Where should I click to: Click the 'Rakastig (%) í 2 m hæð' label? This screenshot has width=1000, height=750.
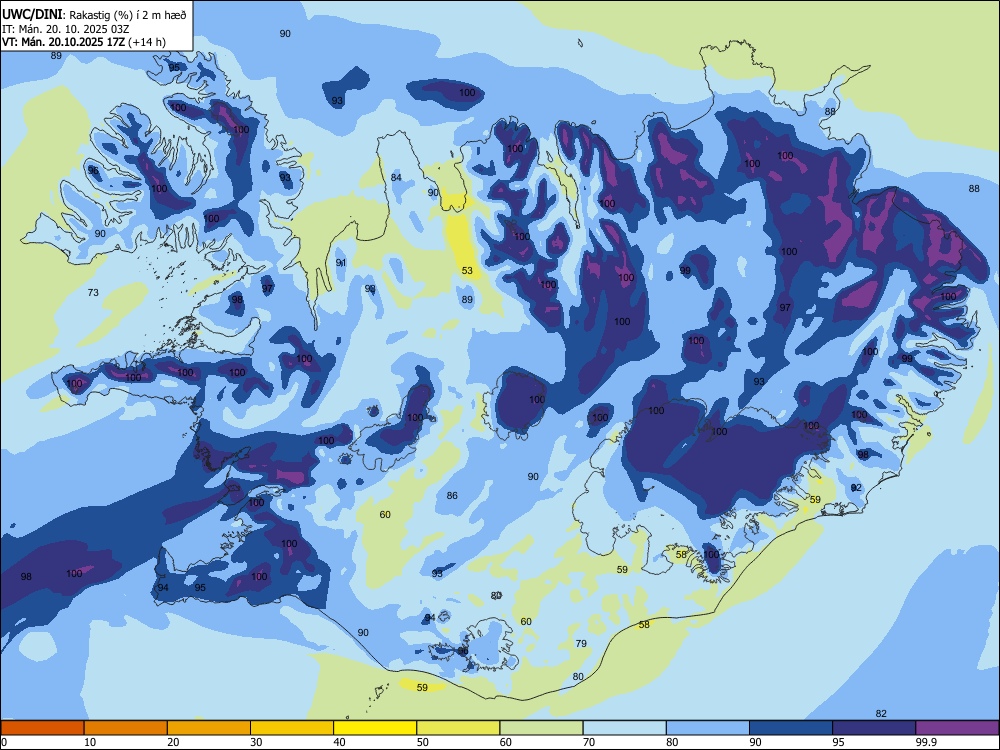[x=128, y=15]
